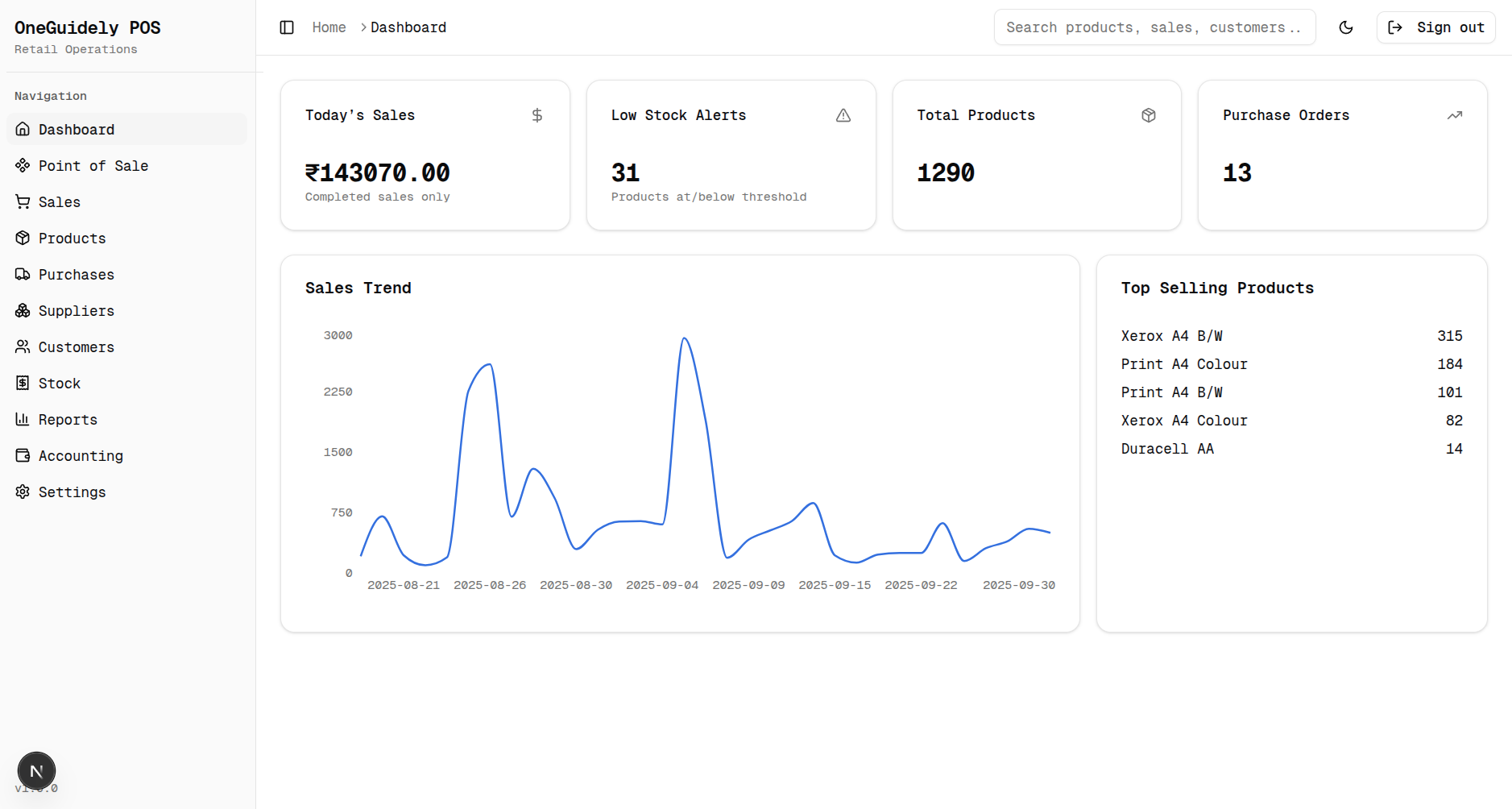Collapse the sidebar using the panel toggle

[287, 27]
